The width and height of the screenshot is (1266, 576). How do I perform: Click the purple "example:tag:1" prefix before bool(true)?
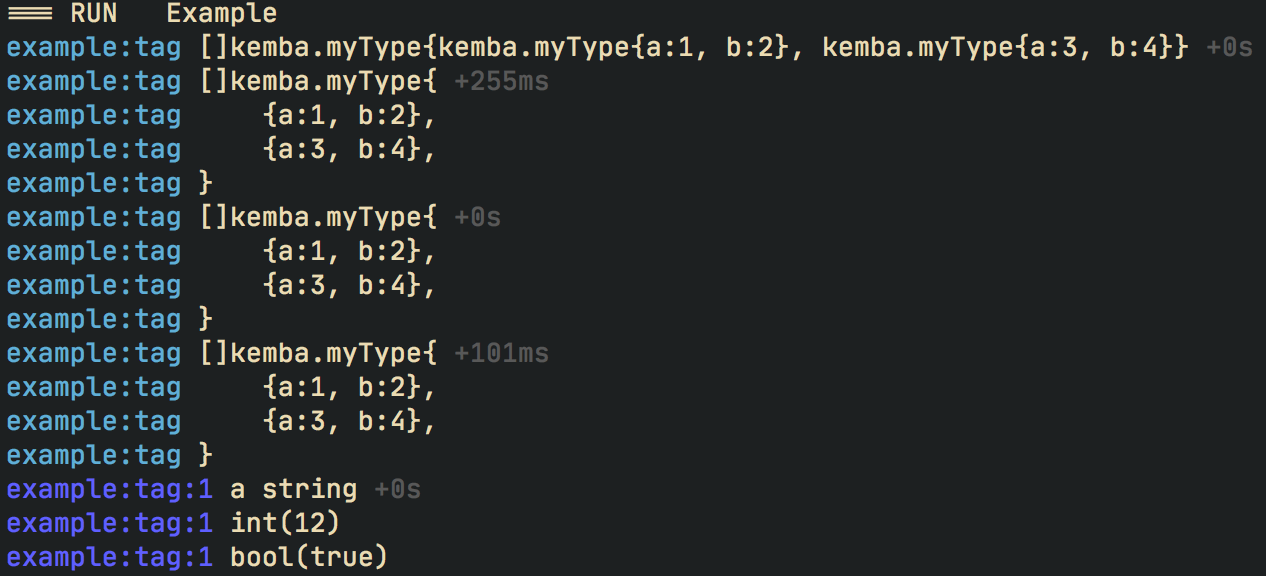coord(110,557)
